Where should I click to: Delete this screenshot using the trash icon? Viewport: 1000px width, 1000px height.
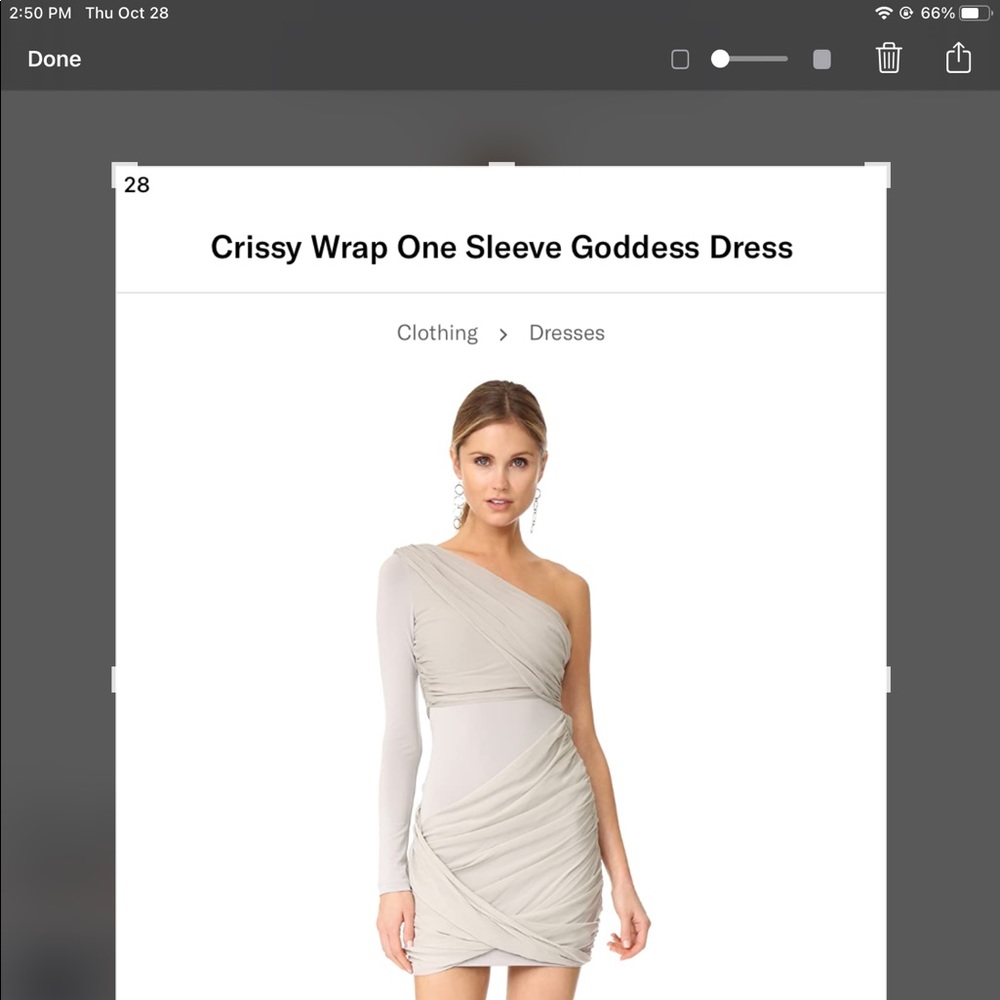[888, 58]
